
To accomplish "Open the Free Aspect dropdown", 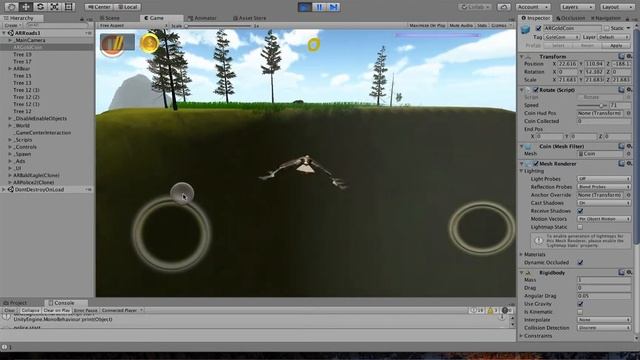I will click(132, 25).
